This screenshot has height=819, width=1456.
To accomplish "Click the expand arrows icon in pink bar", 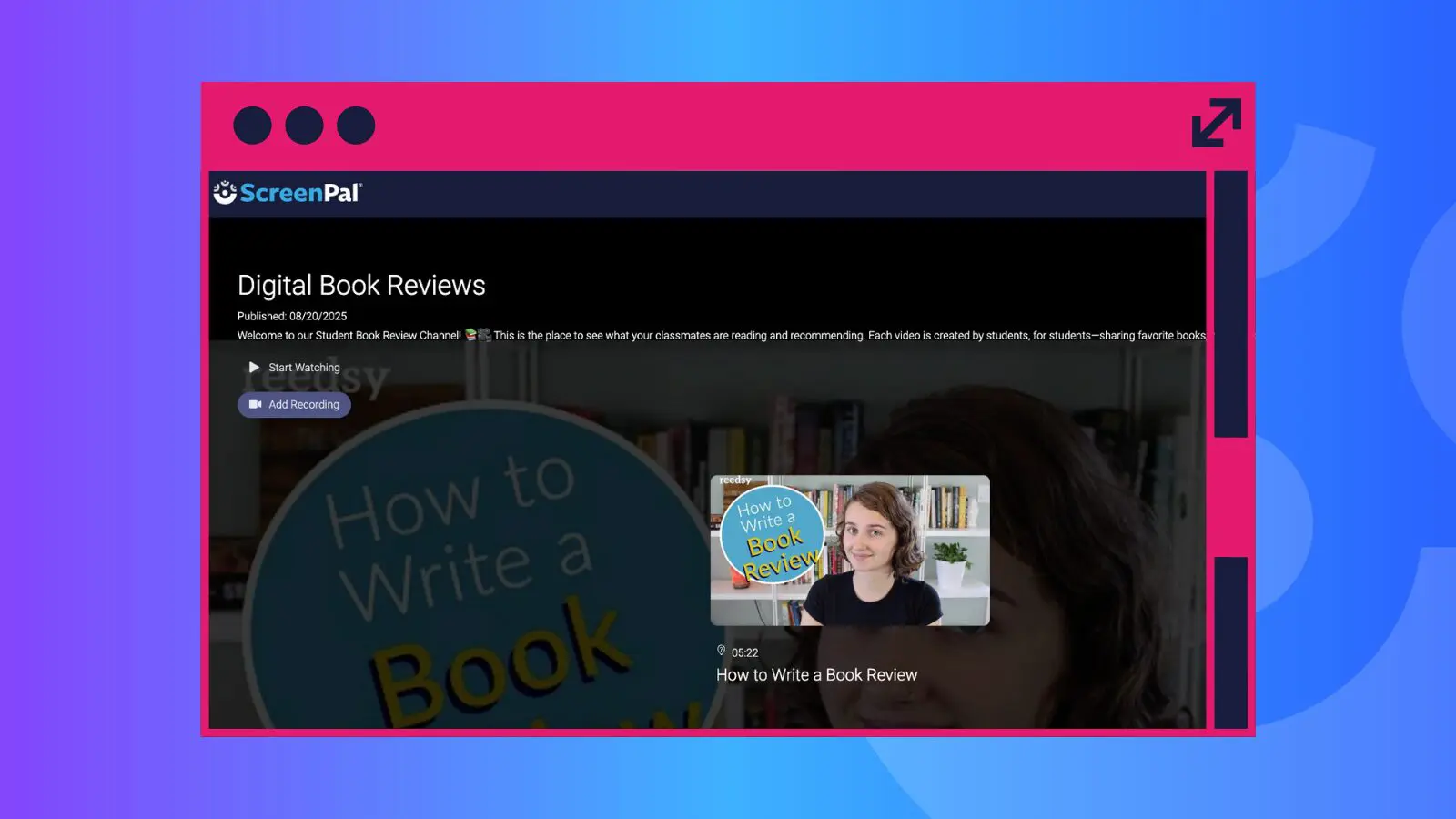I will pyautogui.click(x=1216, y=123).
